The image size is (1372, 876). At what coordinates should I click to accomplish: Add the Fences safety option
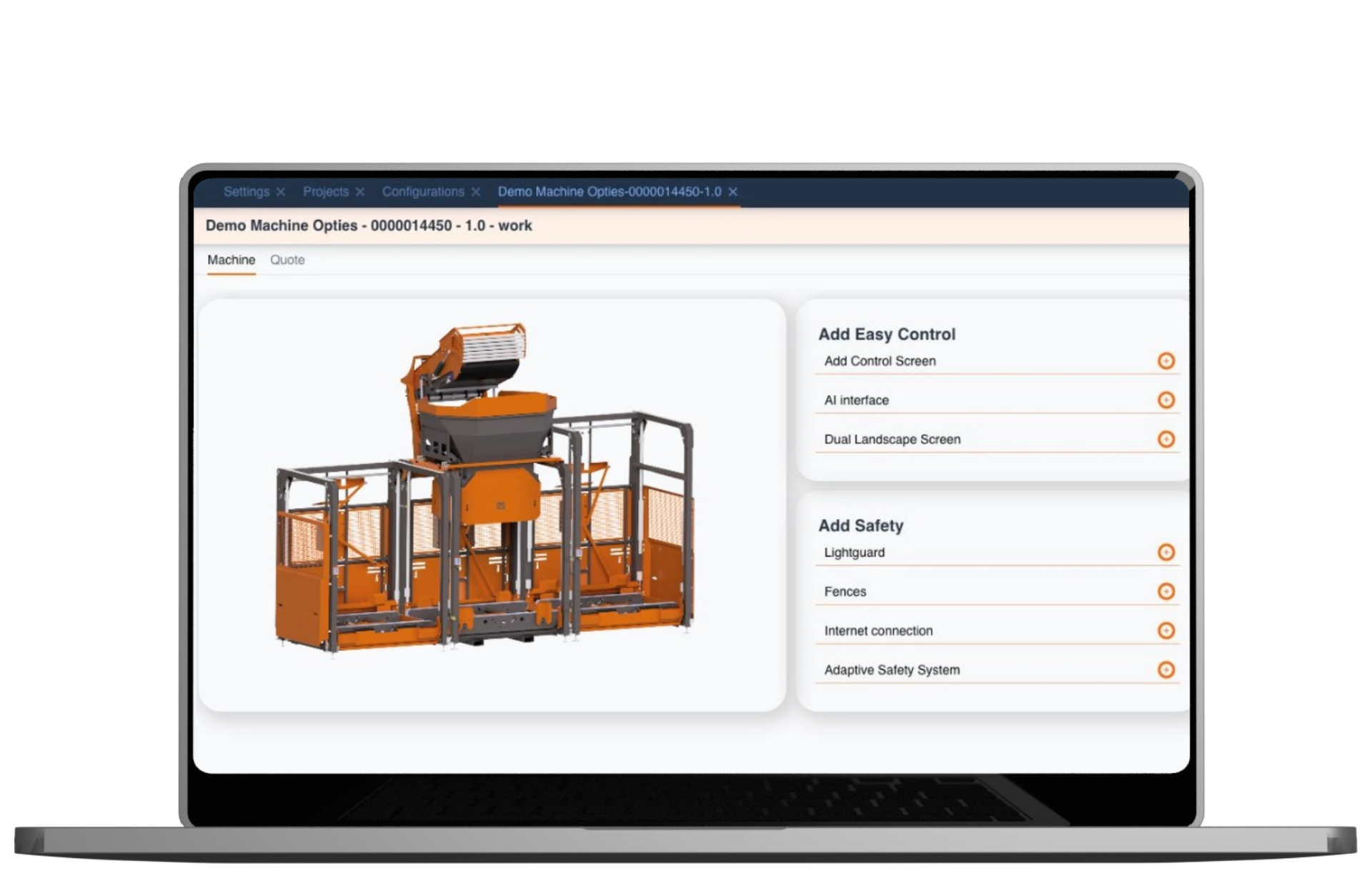click(x=1165, y=592)
